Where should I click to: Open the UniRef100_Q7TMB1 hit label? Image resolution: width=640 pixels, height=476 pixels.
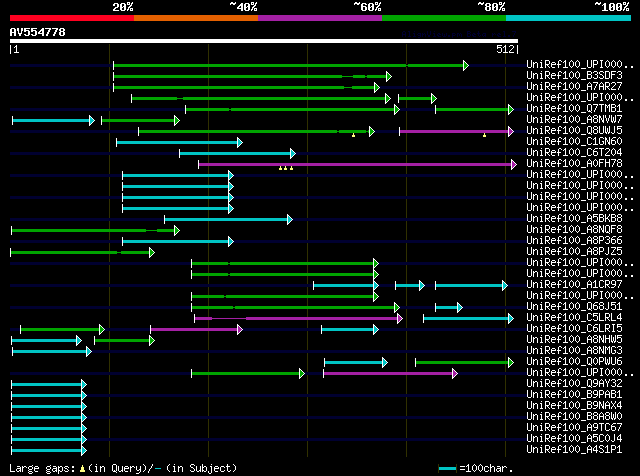574,109
